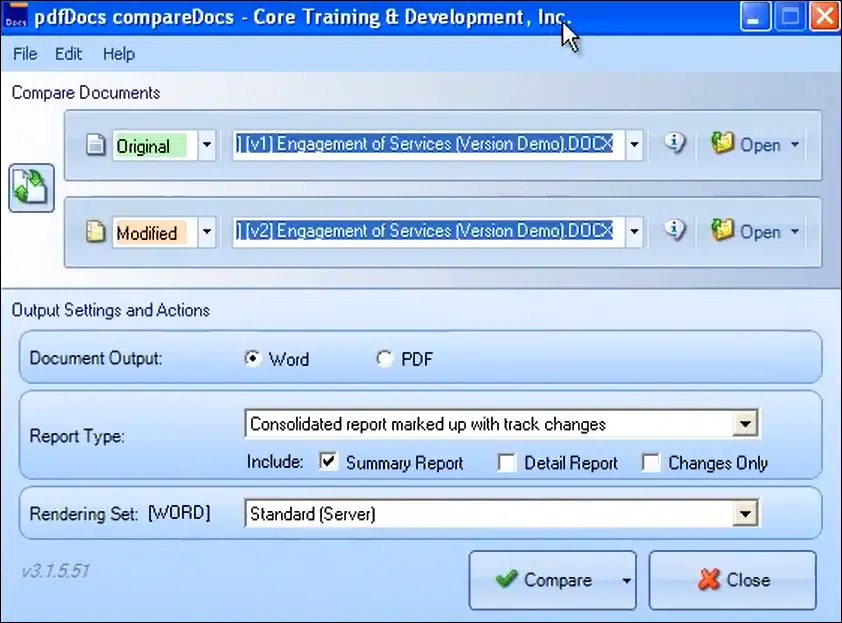The image size is (842, 623).
Task: Open the v2 file path dropdown
Action: 634,231
